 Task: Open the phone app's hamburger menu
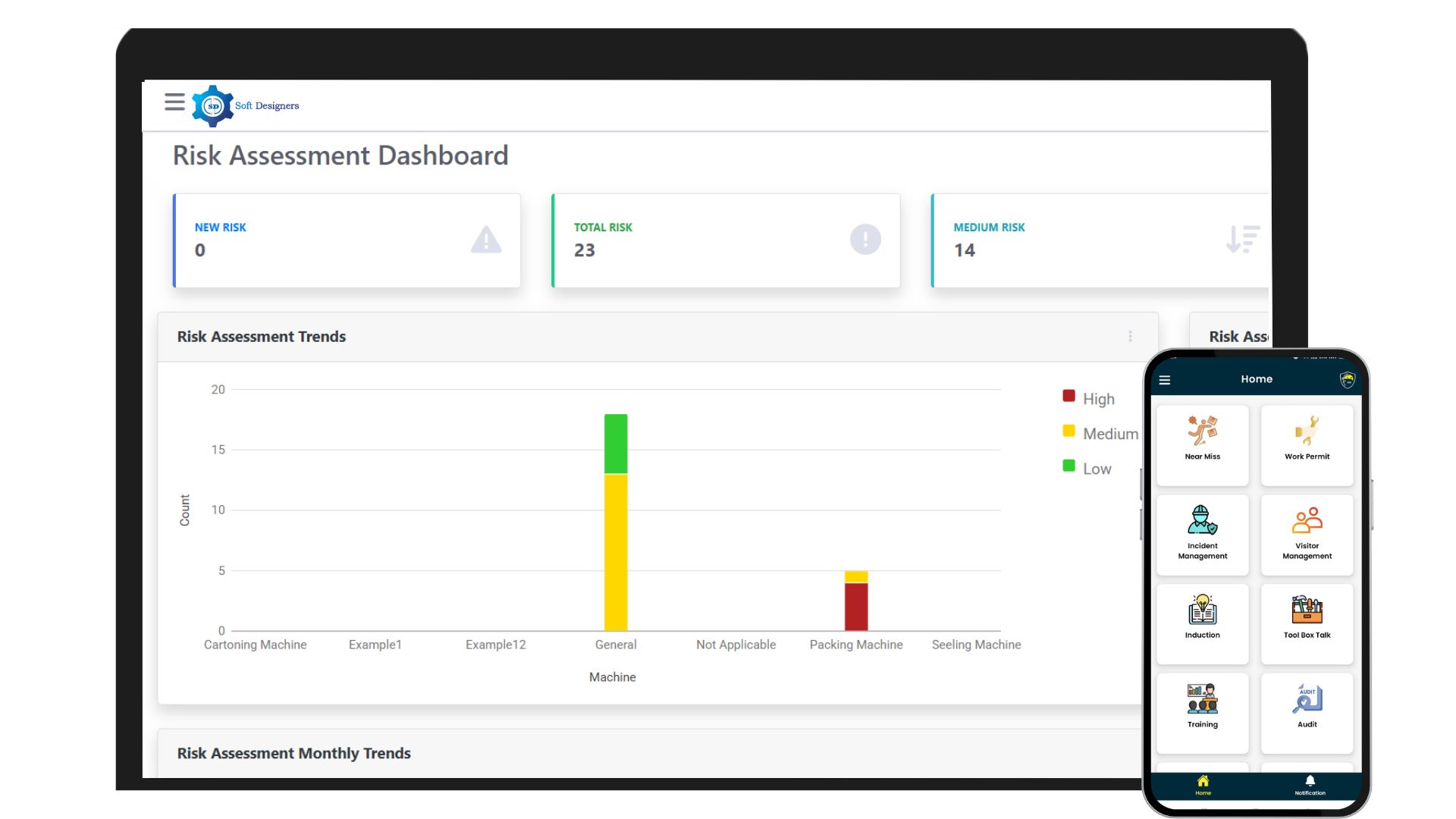pyautogui.click(x=1166, y=380)
